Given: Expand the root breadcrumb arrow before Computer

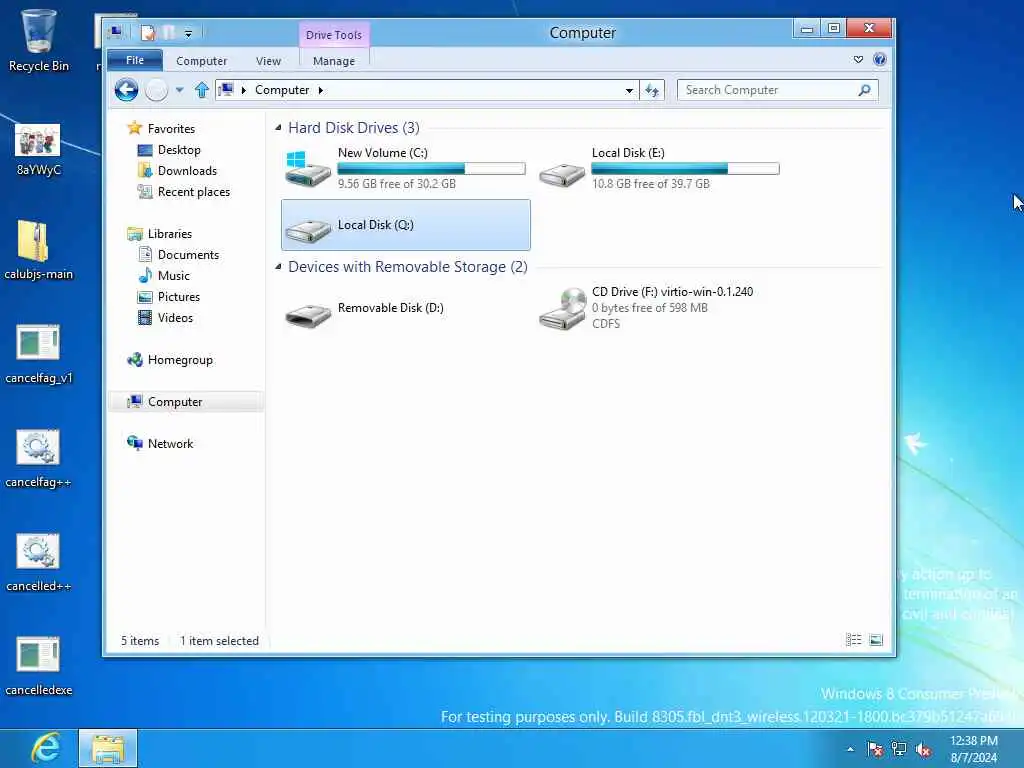Looking at the screenshot, I should (x=244, y=90).
